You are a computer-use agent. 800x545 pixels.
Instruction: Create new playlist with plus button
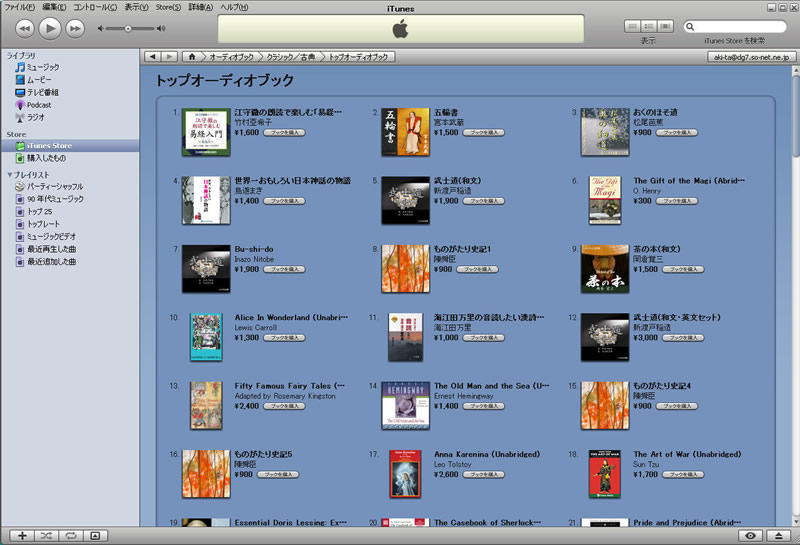22,535
